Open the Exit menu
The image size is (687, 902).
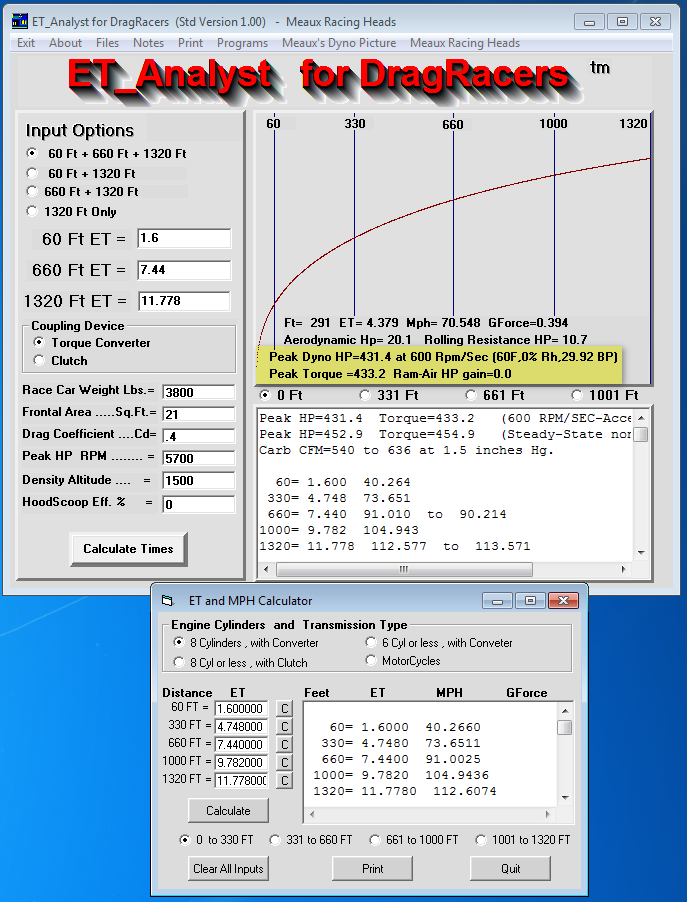tap(26, 43)
